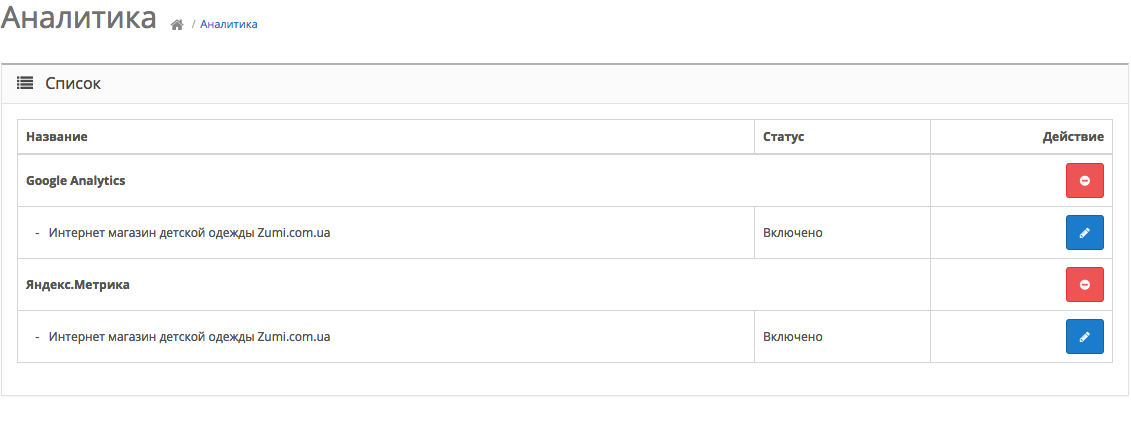Edit Яндекс.Метрика store settings pencil button

tap(1084, 336)
